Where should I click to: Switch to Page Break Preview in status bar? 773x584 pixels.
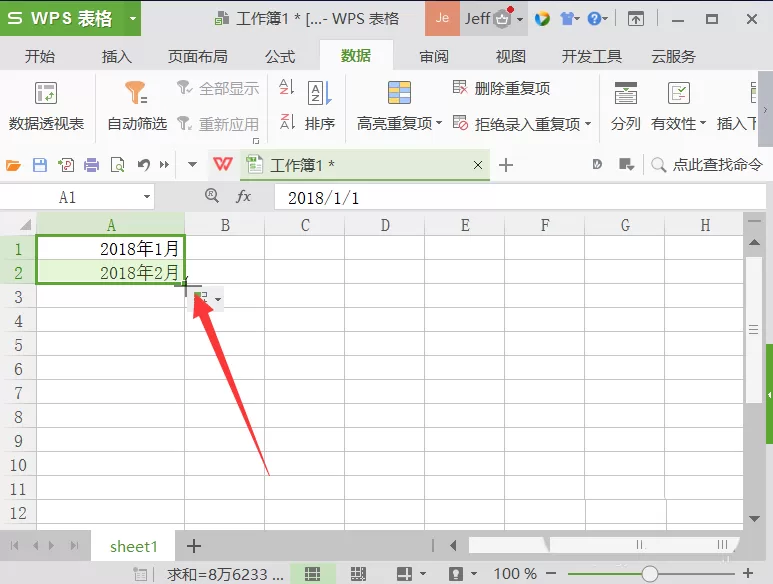point(358,574)
